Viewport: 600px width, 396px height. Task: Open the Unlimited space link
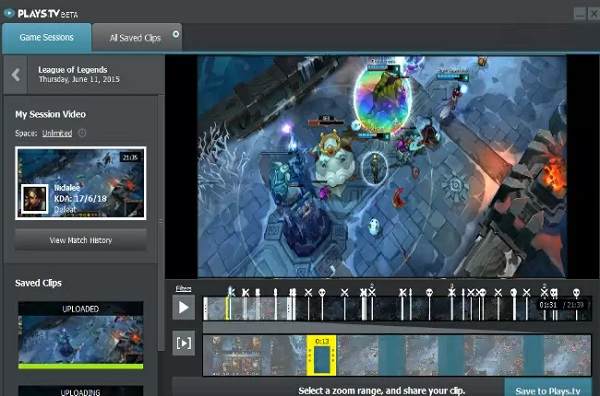(57, 133)
